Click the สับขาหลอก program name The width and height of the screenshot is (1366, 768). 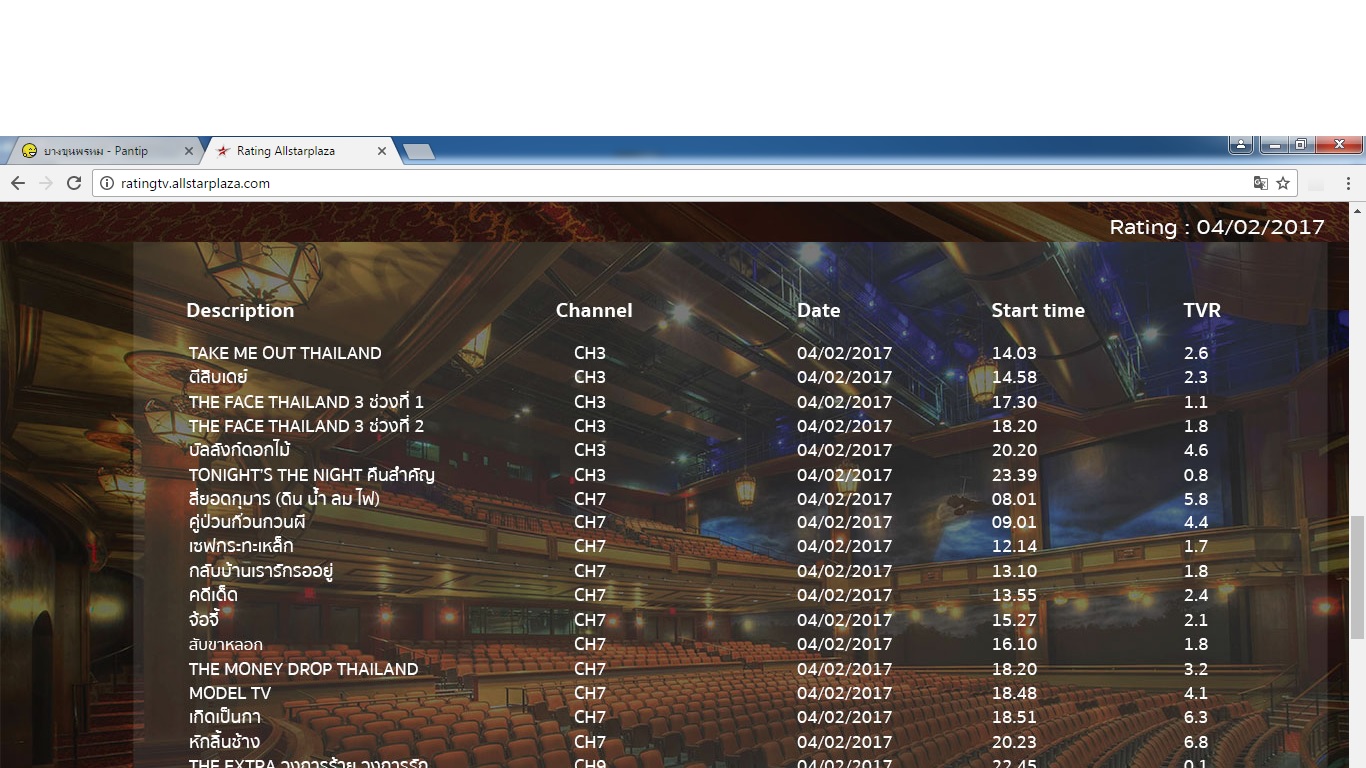[x=226, y=645]
